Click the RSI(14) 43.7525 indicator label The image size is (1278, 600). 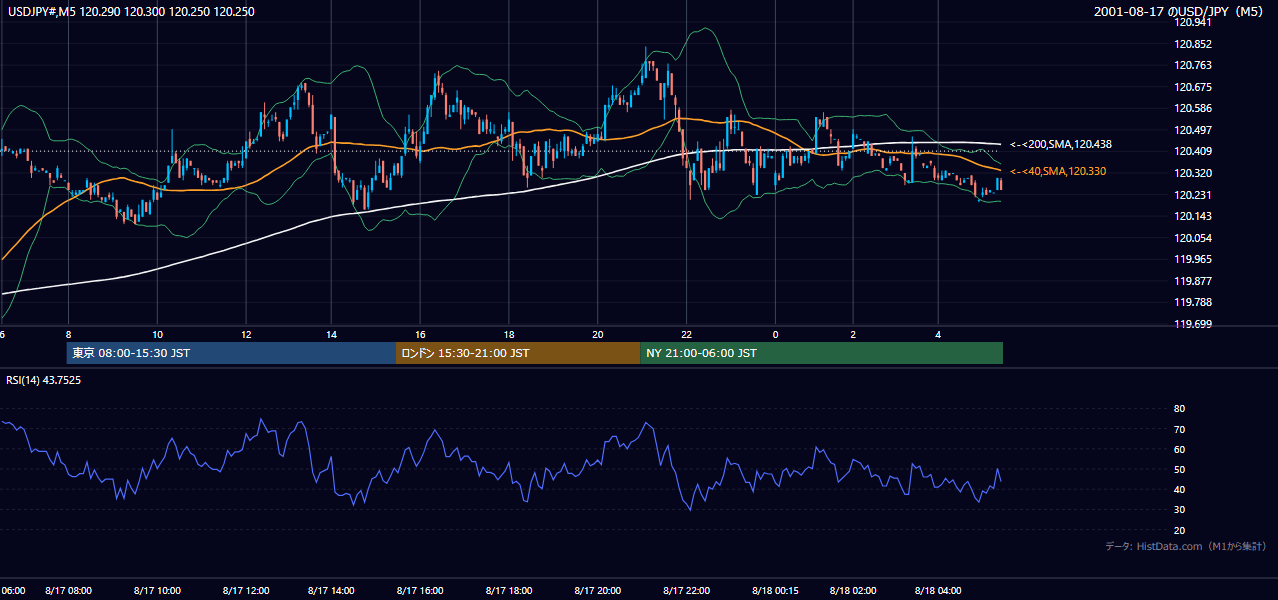pyautogui.click(x=43, y=380)
